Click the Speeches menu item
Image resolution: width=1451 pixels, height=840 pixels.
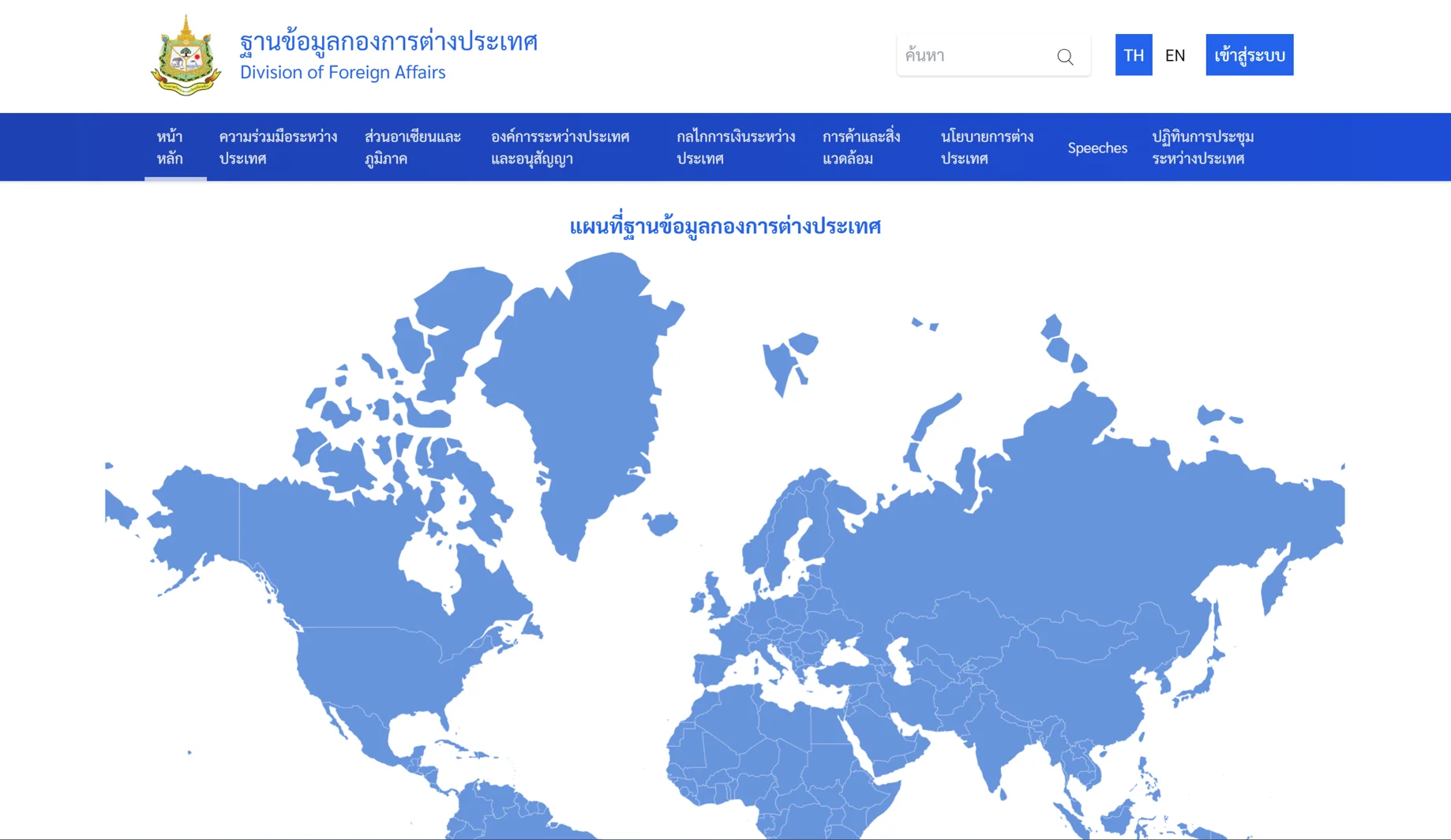pos(1097,148)
